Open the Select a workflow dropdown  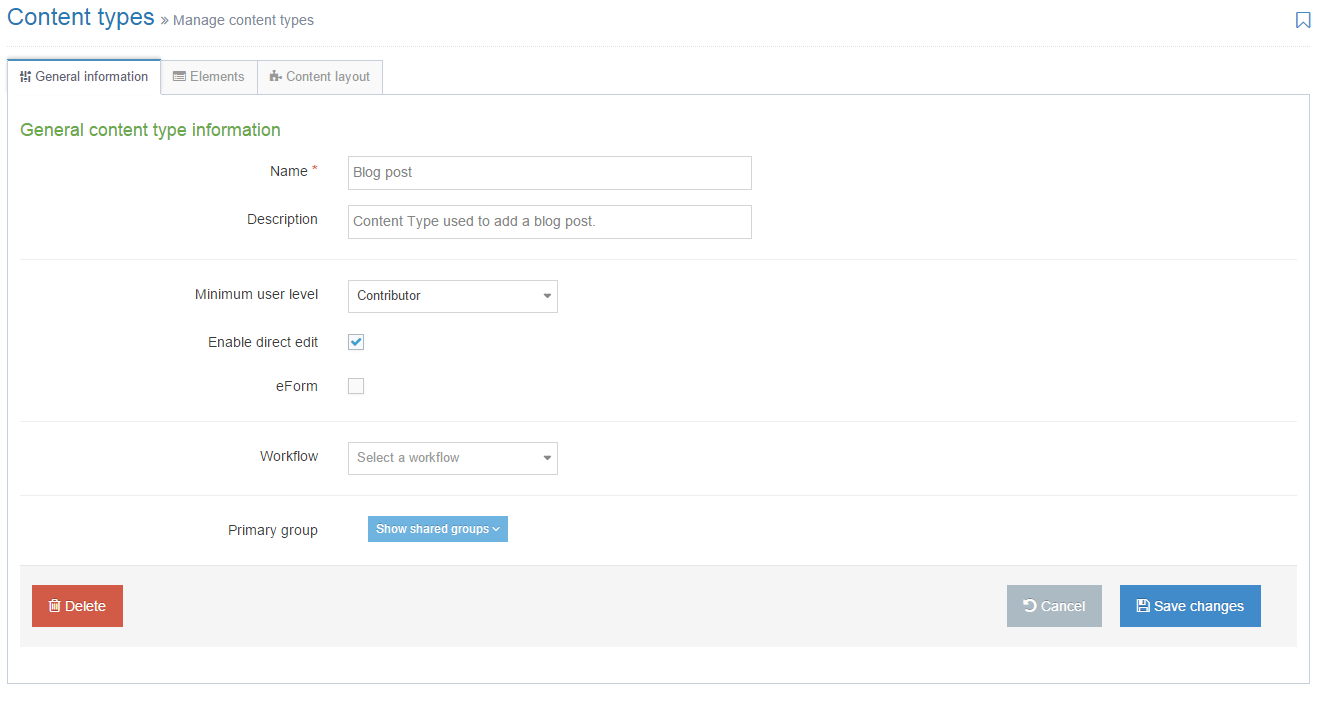(452, 458)
